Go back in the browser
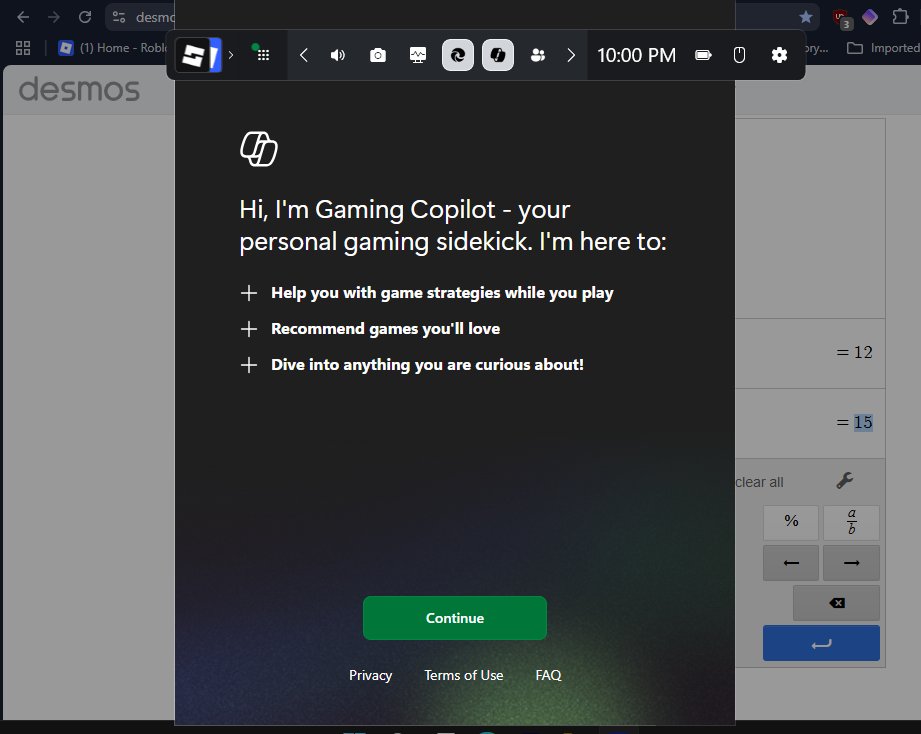Image resolution: width=921 pixels, height=734 pixels. 23,17
